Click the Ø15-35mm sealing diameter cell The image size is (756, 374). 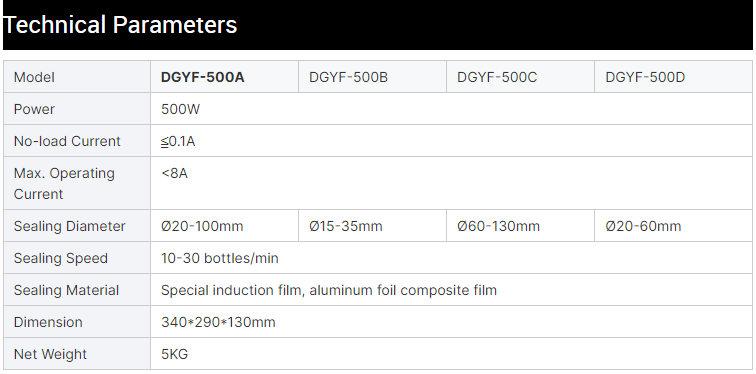click(x=372, y=226)
